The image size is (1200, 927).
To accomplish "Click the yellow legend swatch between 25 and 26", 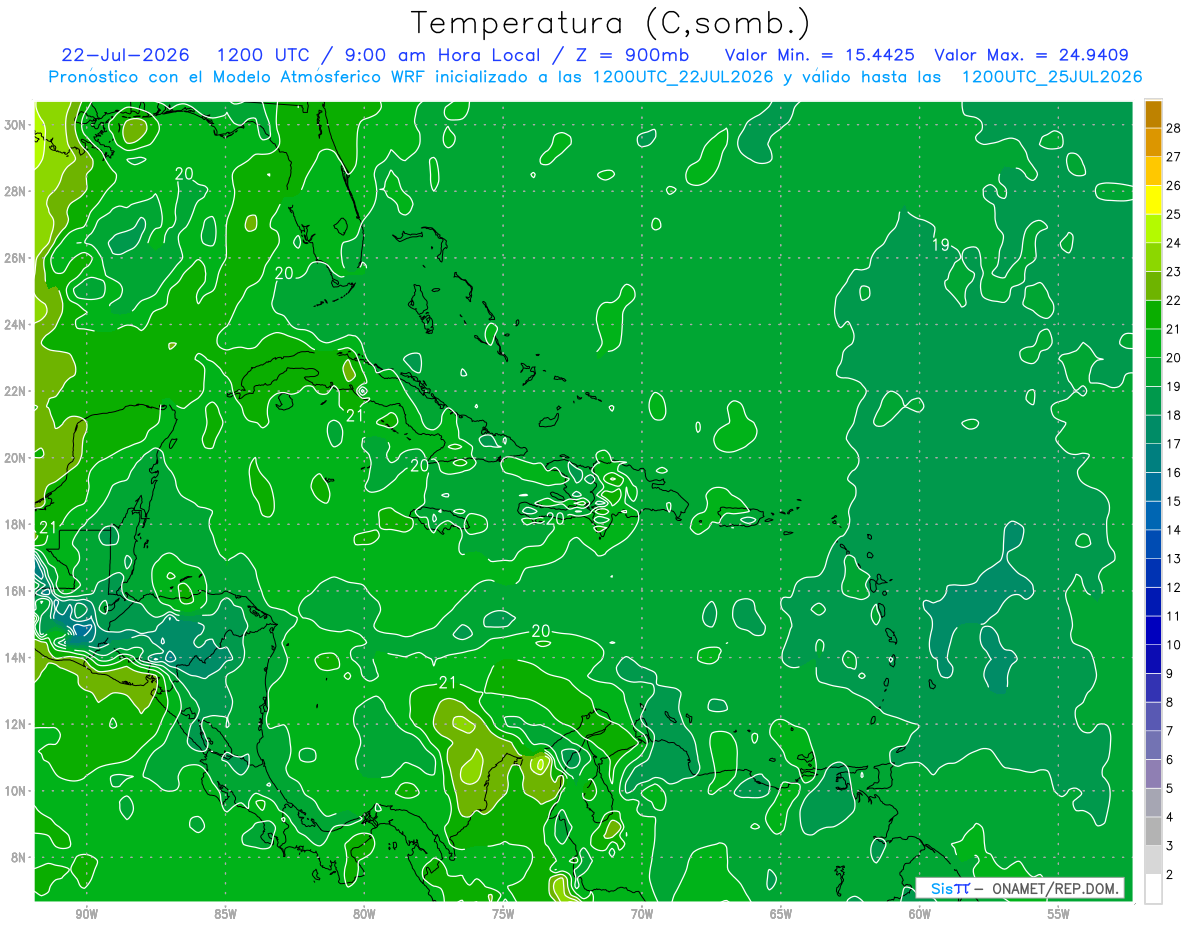I will click(x=1153, y=199).
